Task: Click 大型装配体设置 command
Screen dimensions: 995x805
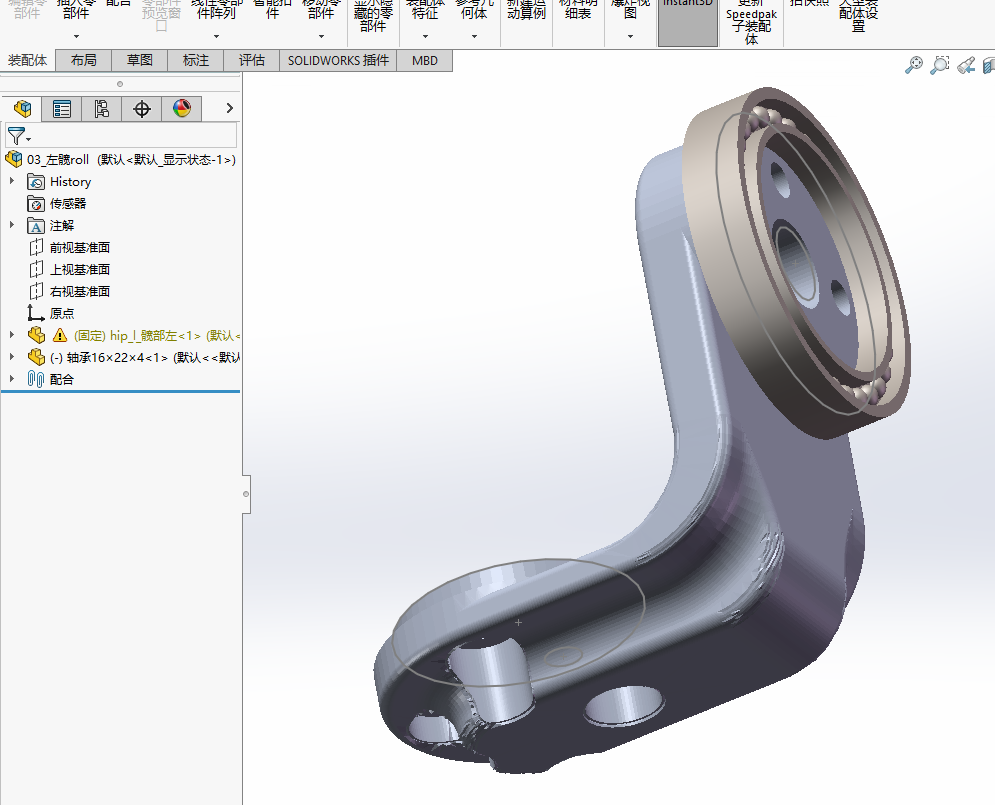Action: tap(858, 16)
